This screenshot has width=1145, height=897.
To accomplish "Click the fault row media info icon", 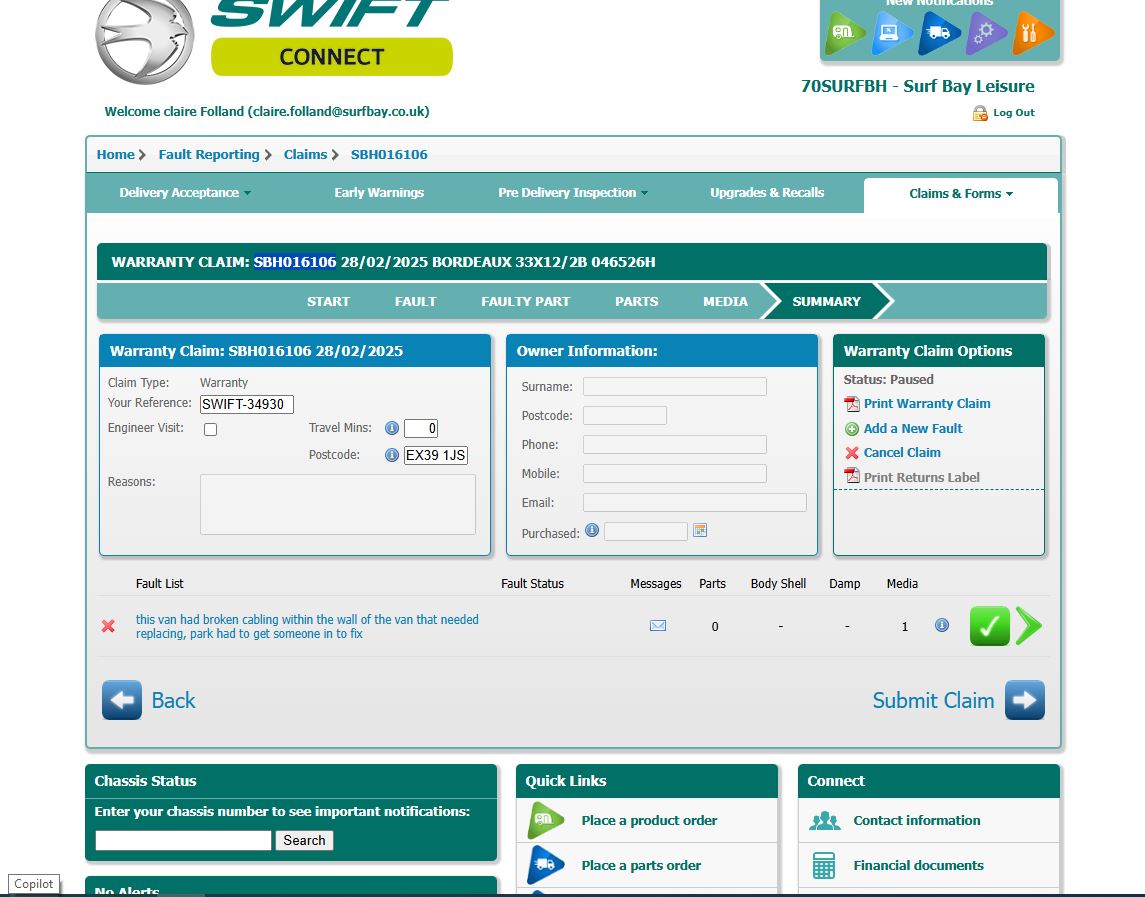I will [x=942, y=625].
